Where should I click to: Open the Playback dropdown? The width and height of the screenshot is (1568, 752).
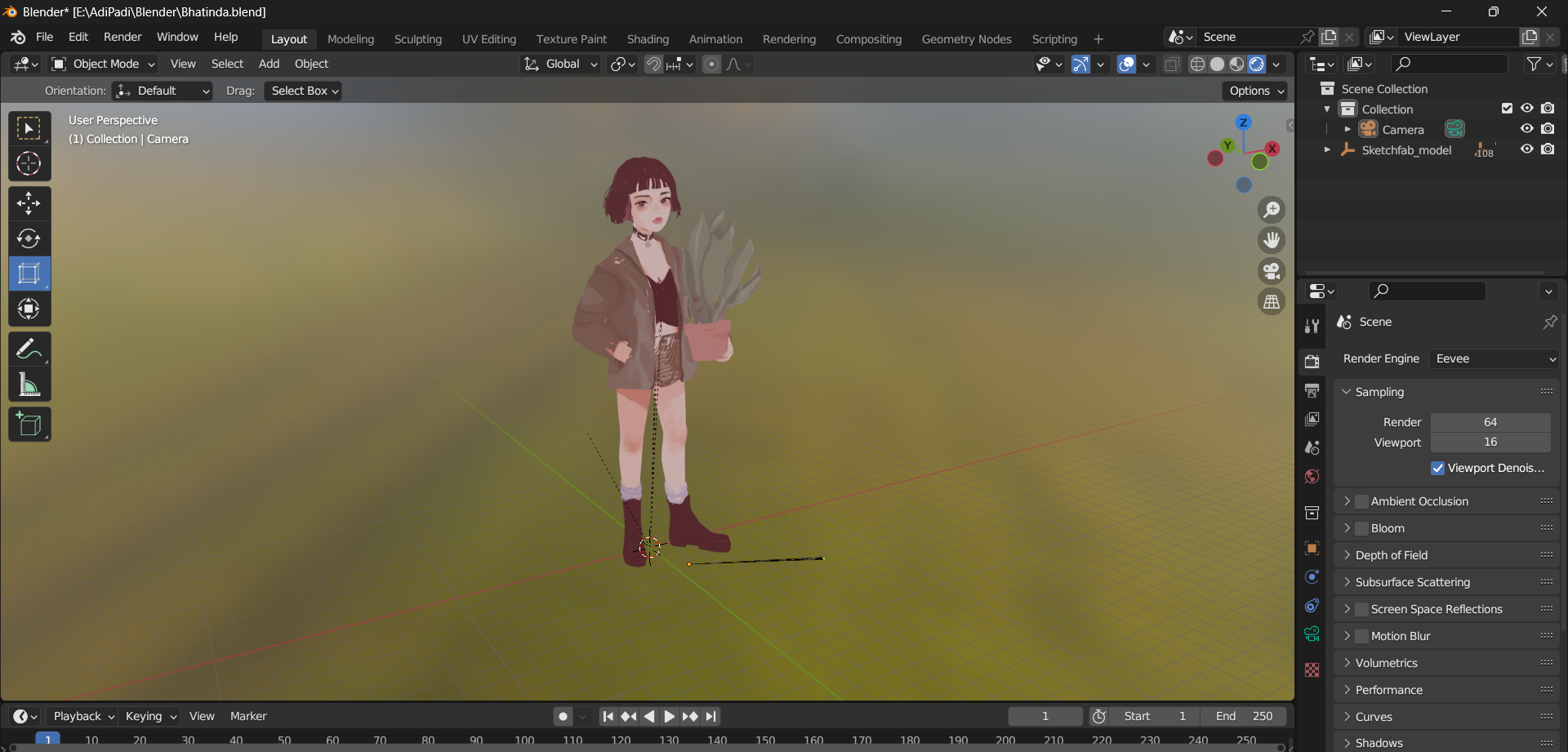click(83, 716)
